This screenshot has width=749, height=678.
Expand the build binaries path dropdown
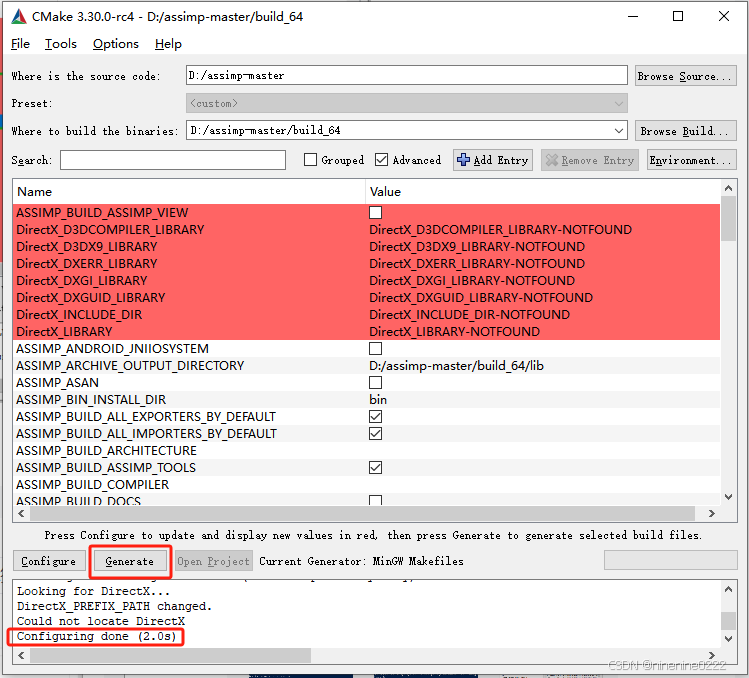[x=619, y=130]
